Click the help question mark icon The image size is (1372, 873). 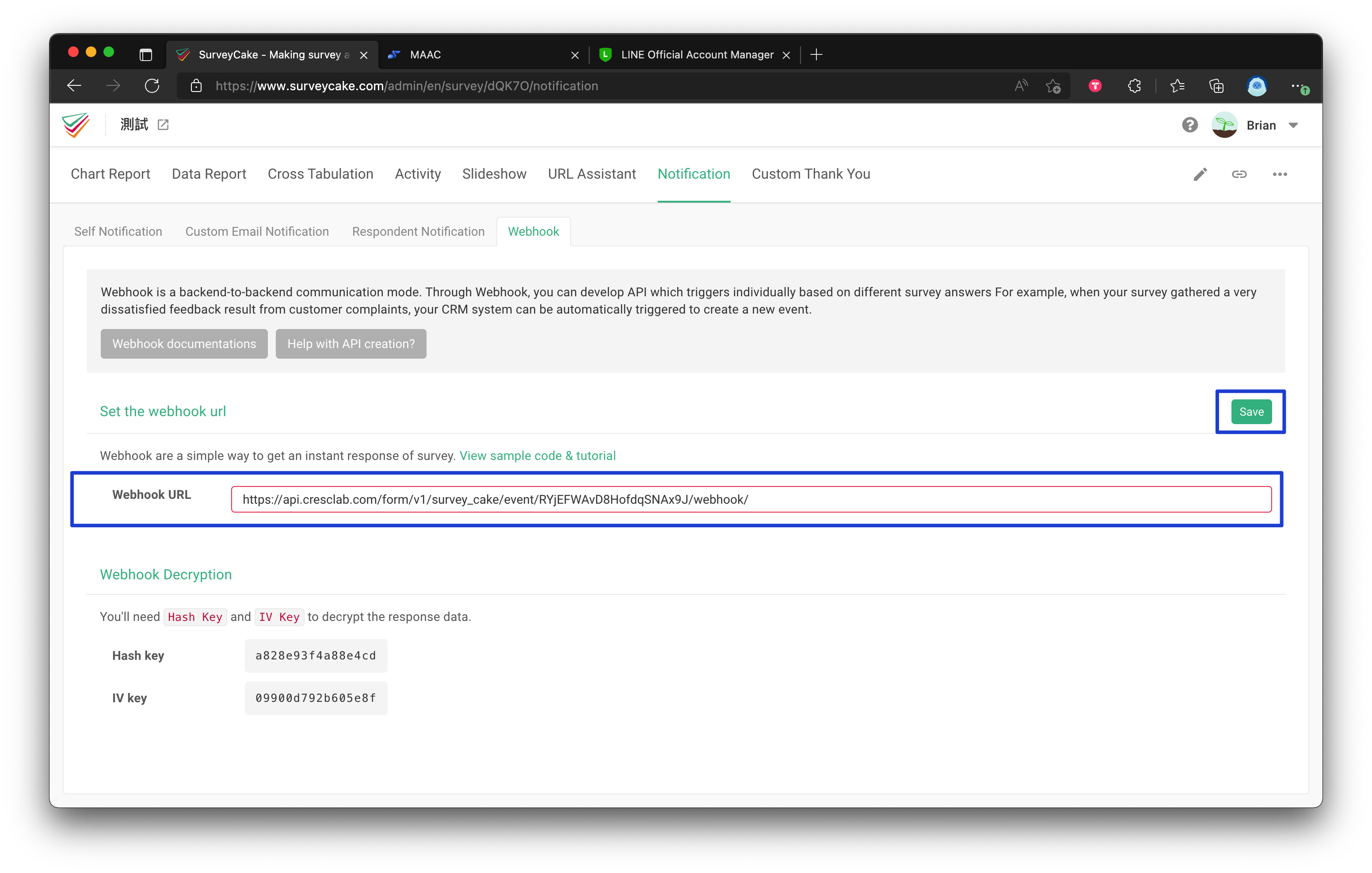point(1190,124)
